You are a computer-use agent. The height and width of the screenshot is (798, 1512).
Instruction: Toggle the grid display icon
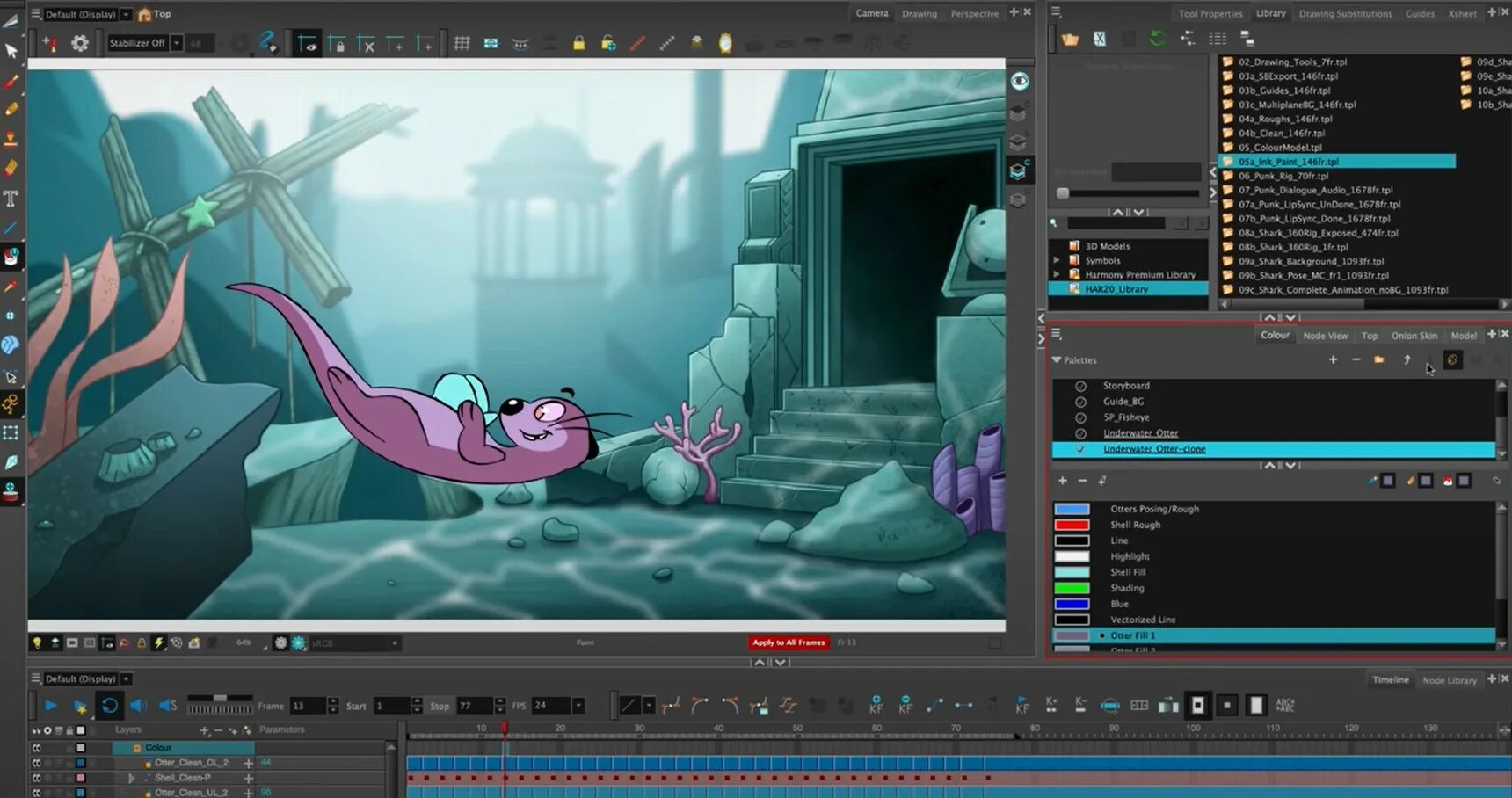coord(462,43)
